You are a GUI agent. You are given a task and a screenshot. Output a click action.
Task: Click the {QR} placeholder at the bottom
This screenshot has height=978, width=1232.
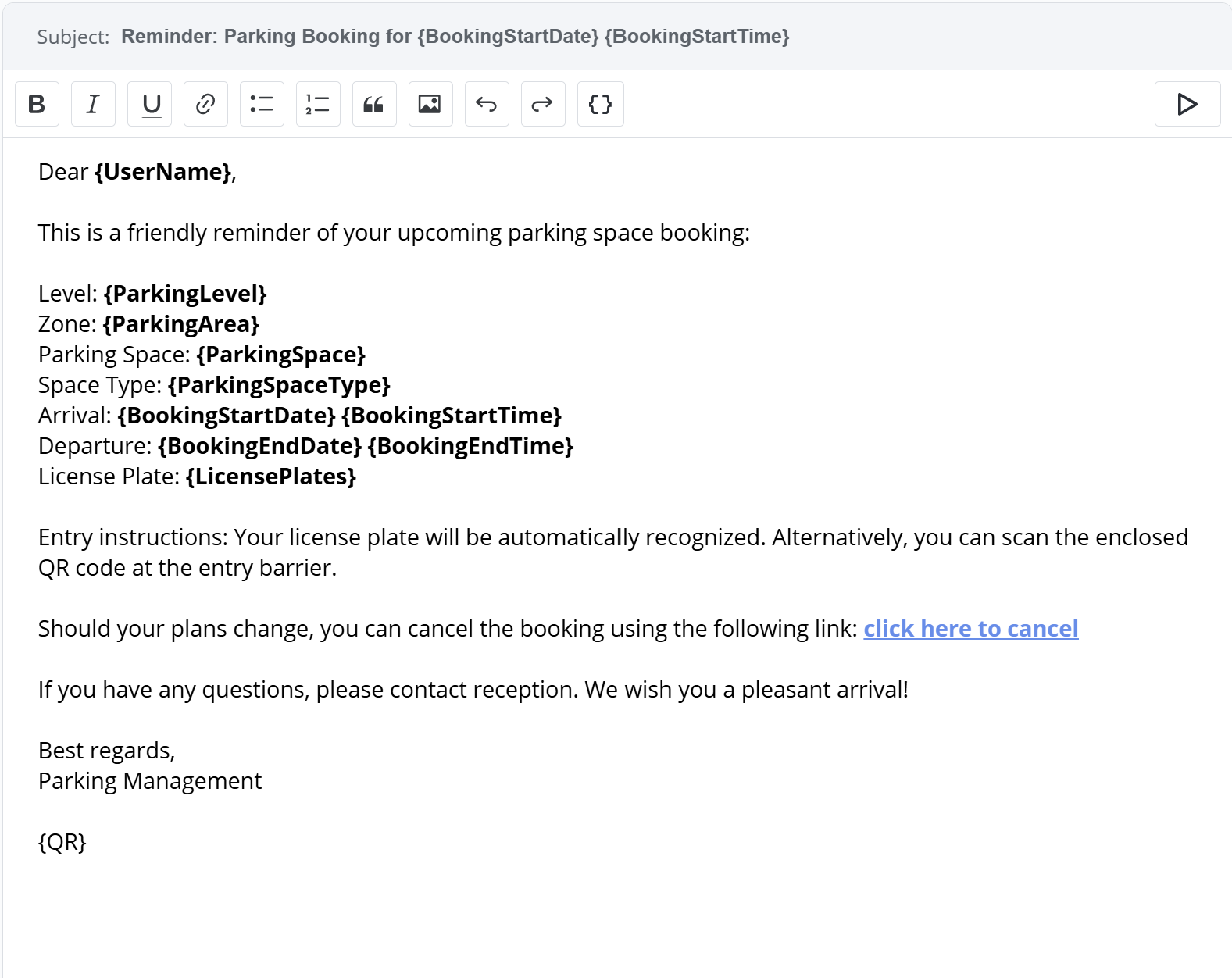coord(62,842)
